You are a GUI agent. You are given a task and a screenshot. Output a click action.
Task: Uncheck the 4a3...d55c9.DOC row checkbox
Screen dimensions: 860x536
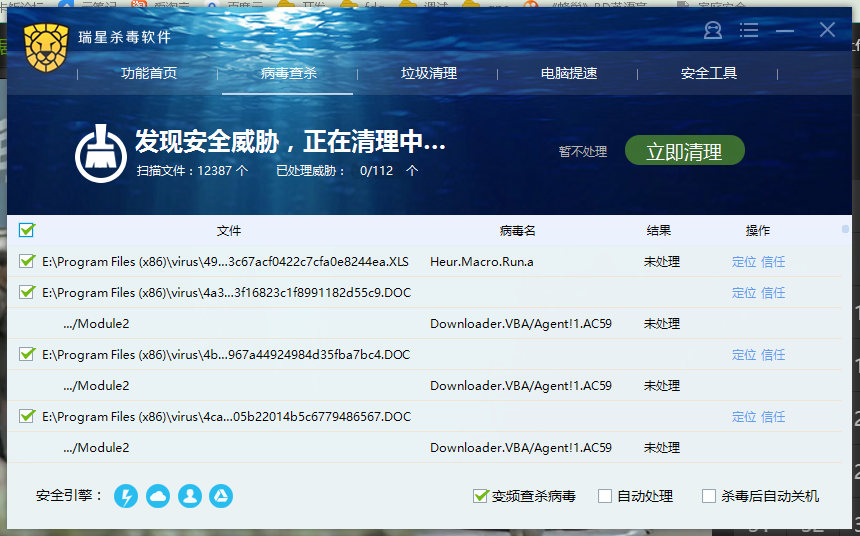click(26, 292)
